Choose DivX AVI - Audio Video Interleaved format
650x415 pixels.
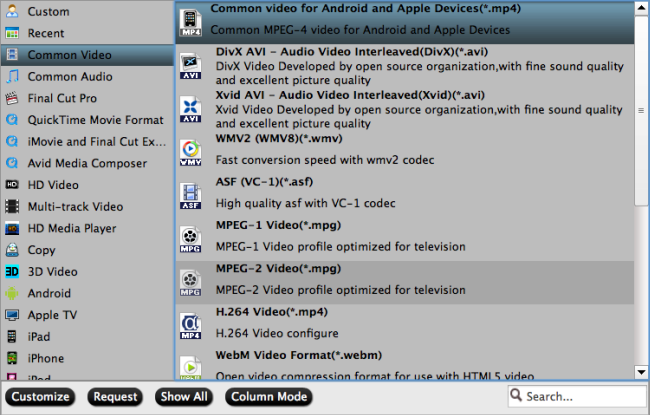(405, 66)
